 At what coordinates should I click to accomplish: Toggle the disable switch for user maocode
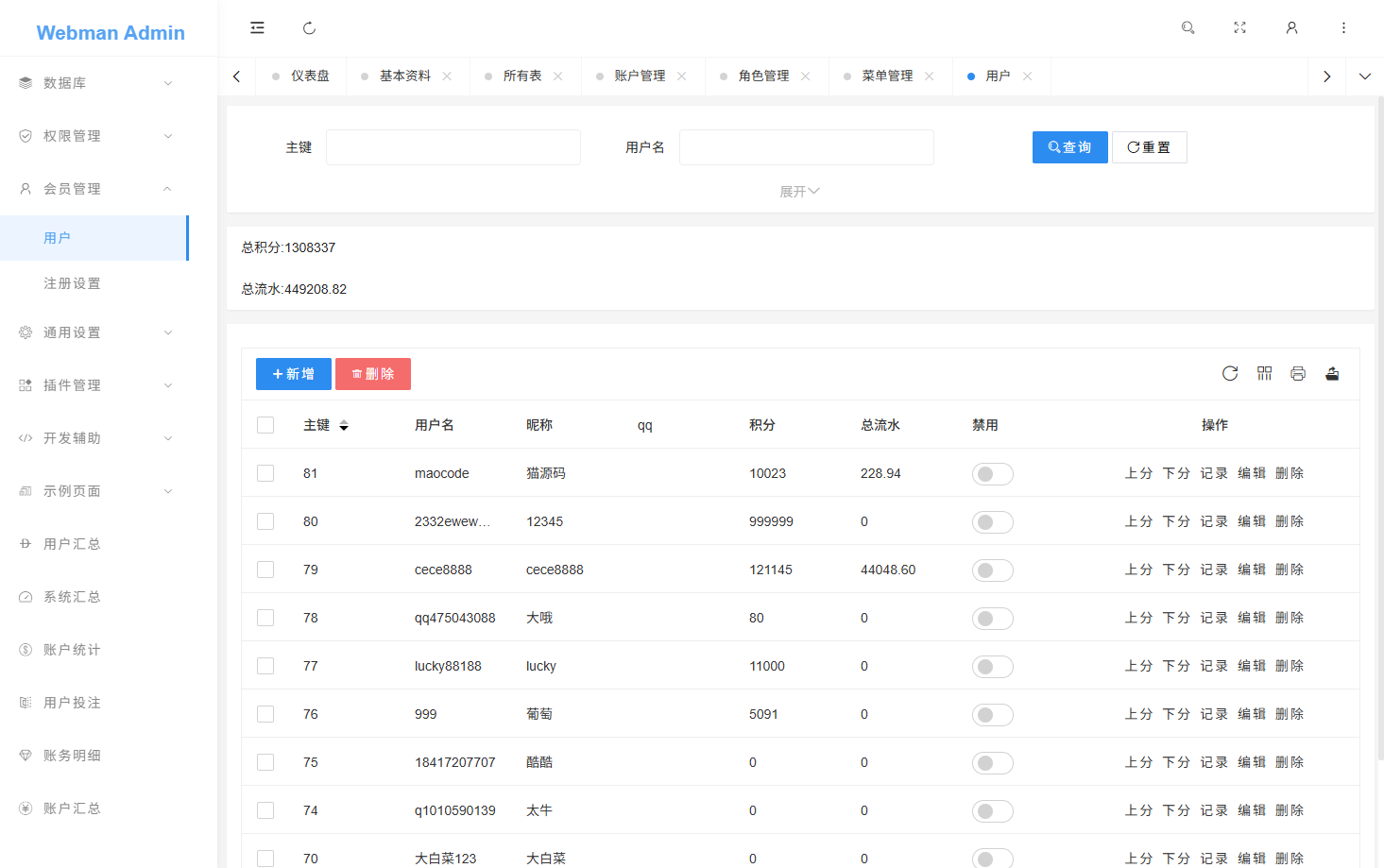click(992, 473)
